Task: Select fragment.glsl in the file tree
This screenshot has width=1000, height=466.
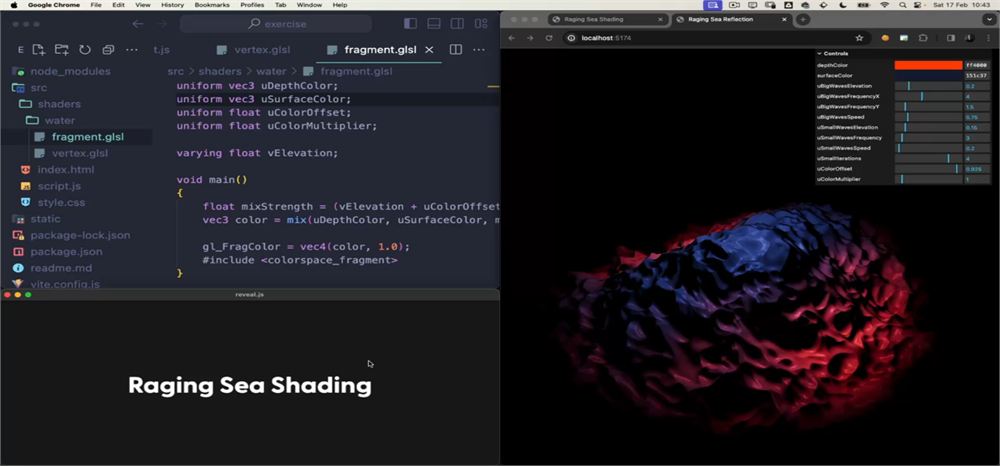Action: click(x=88, y=136)
